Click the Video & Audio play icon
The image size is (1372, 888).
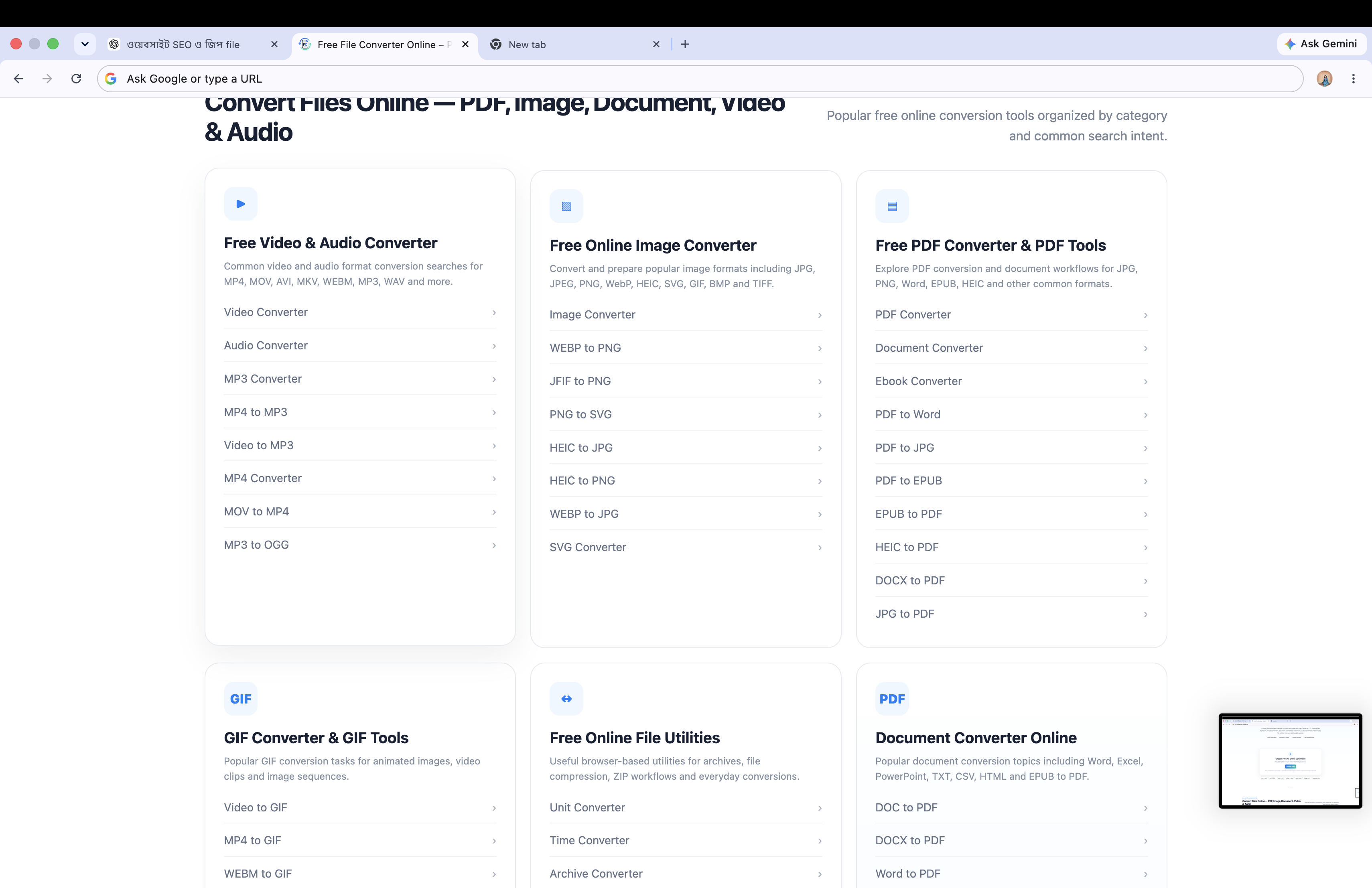(240, 204)
